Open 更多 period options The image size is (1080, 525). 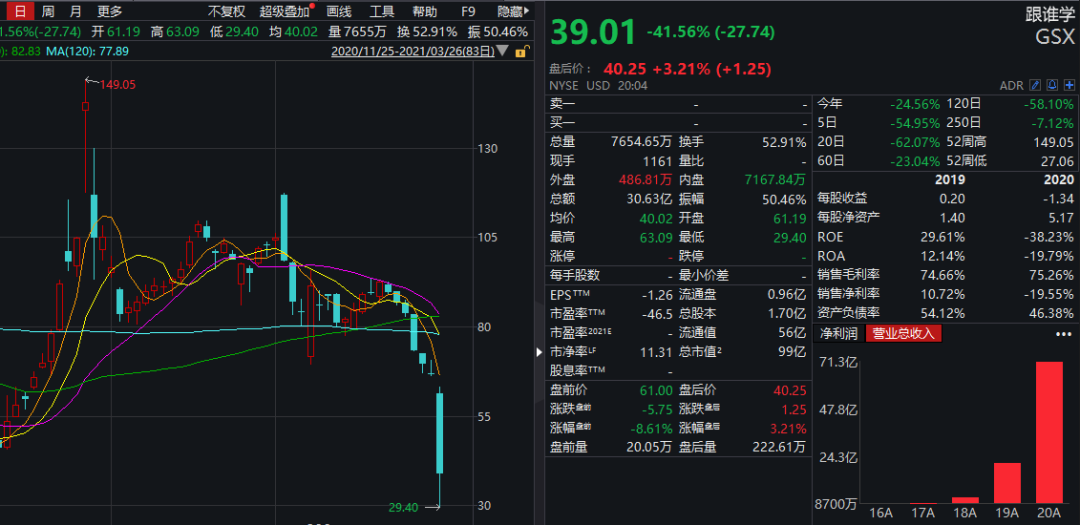point(110,12)
